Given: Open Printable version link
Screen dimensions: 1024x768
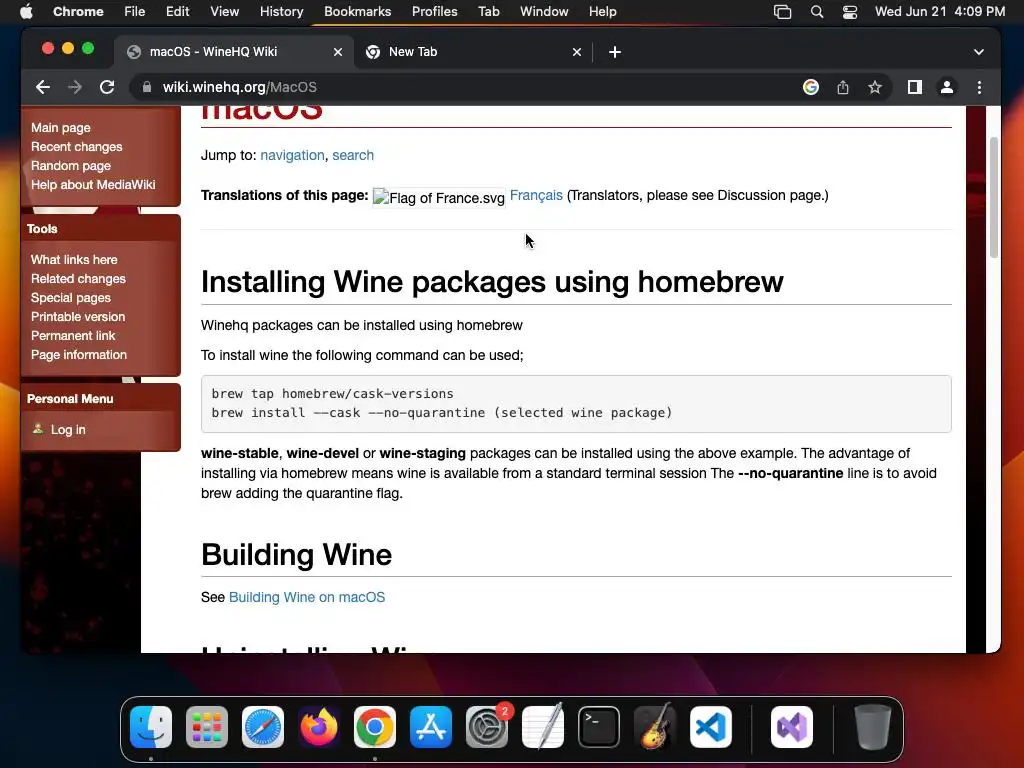Looking at the screenshot, I should click(x=78, y=317).
